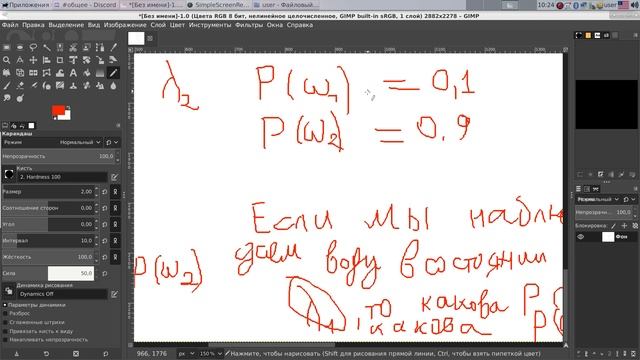
Task: Reset brush angle to default
Action: 104,224
